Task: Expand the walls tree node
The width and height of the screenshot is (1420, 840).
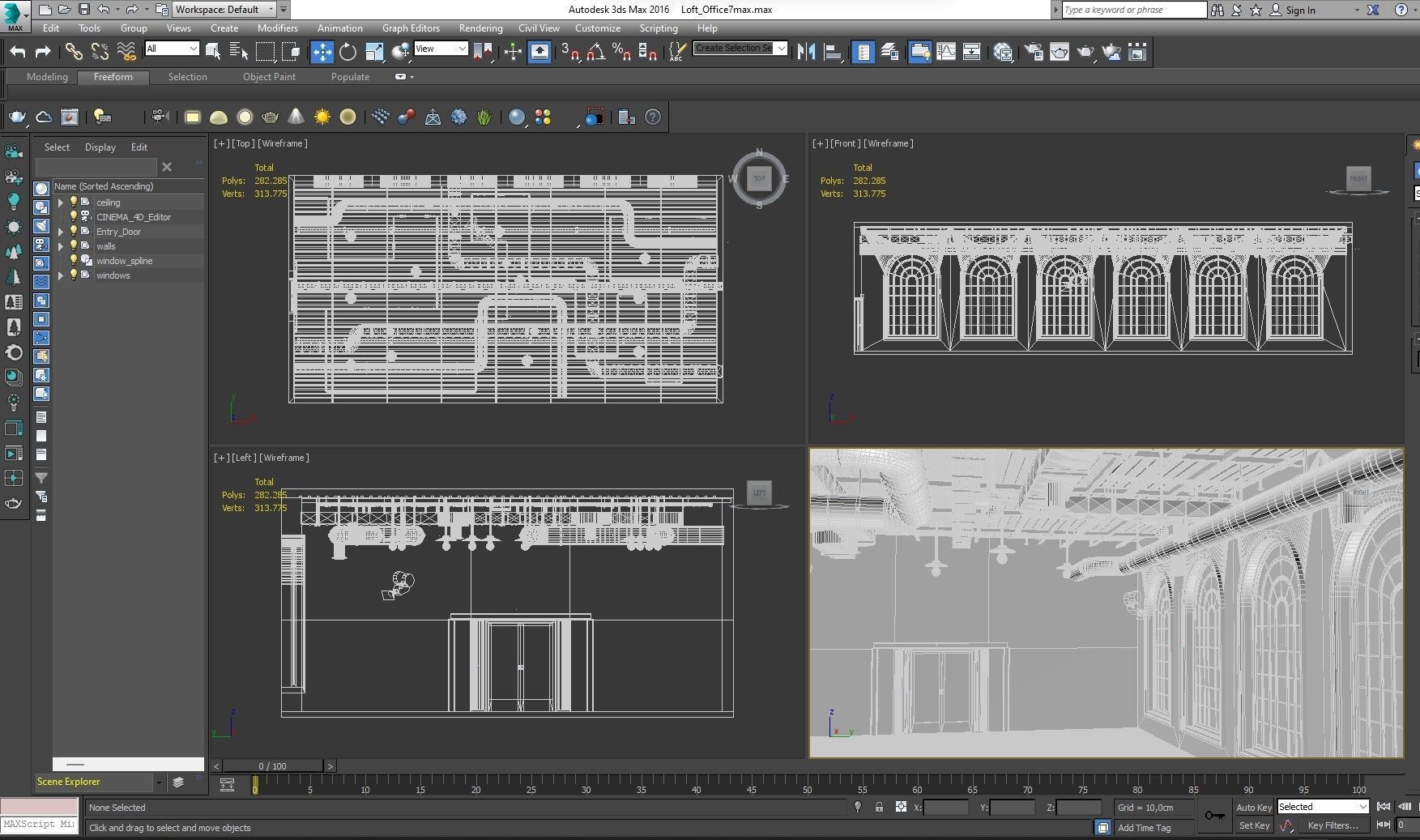Action: 60,246
